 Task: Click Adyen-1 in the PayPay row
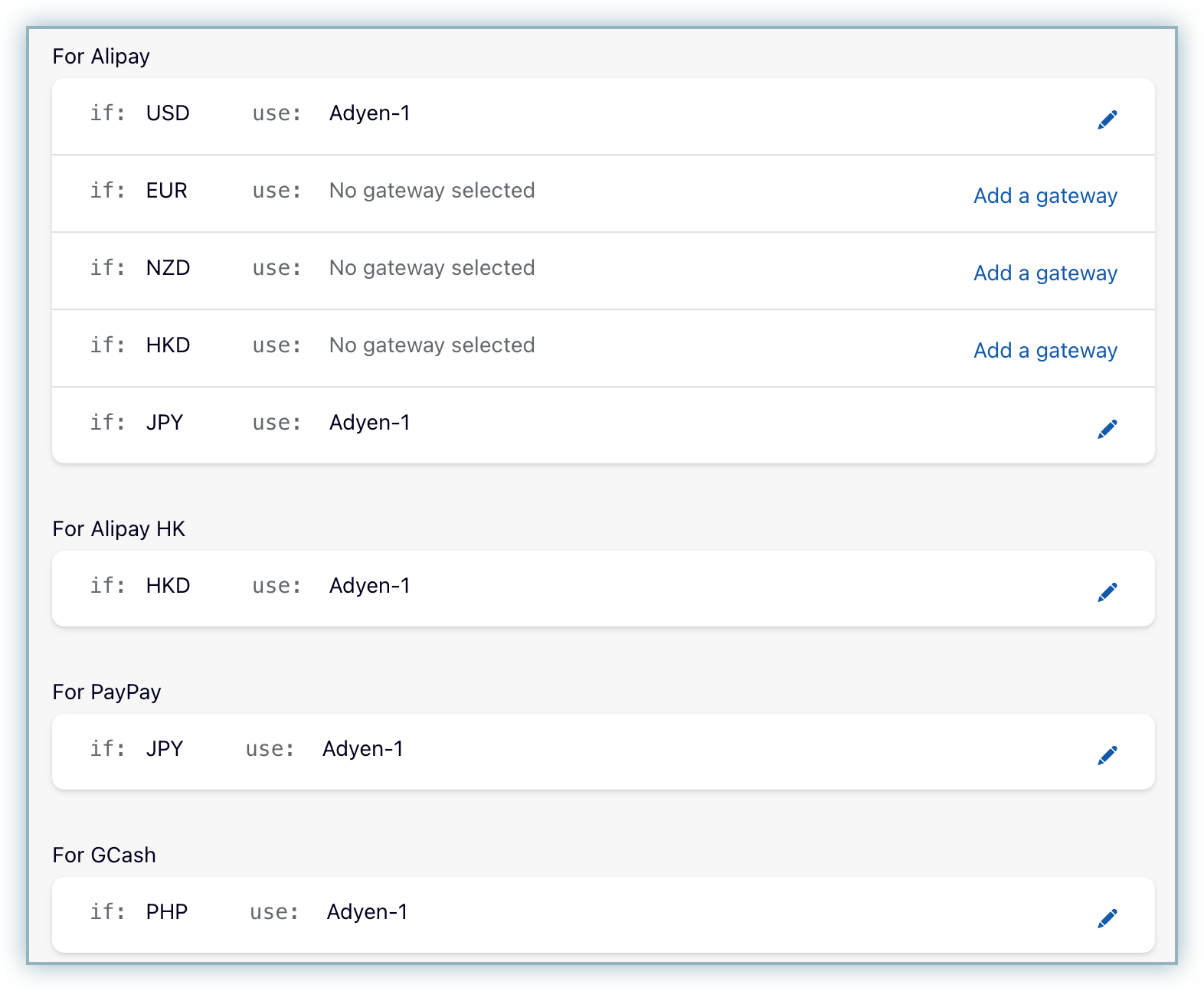[x=363, y=749]
